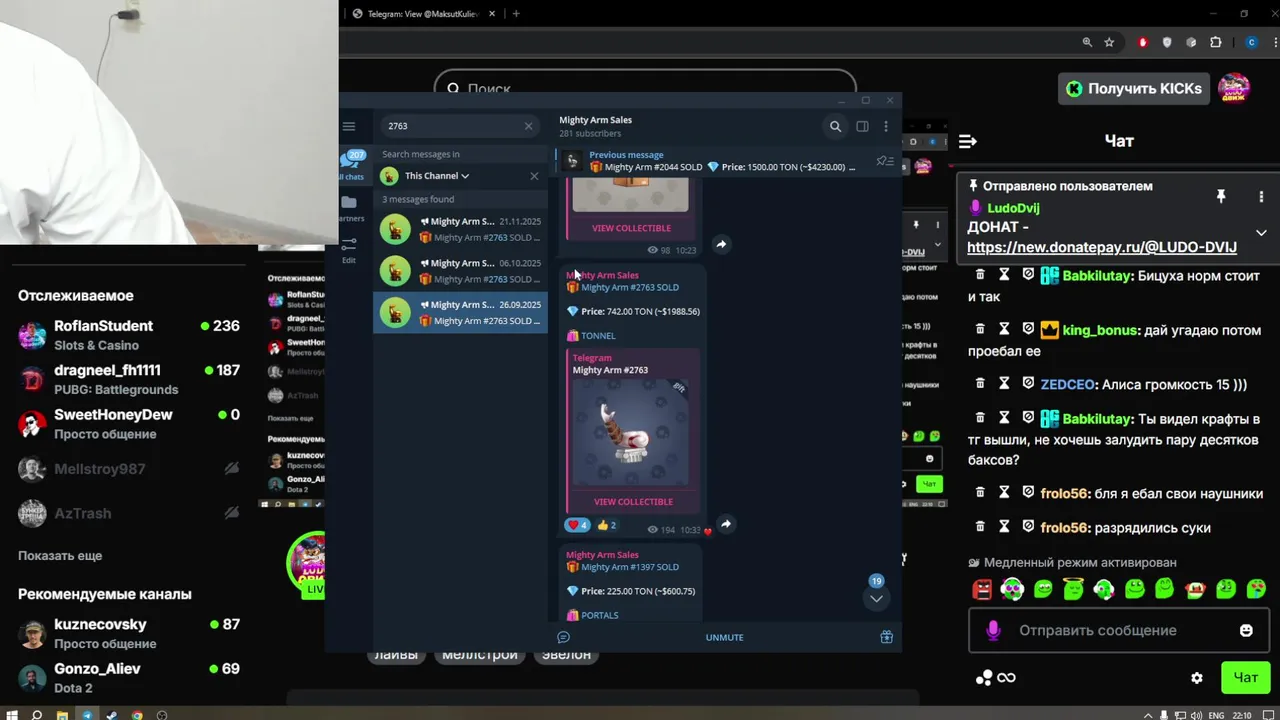The image size is (1280, 720).
Task: Open kuznecovsky recommended channel
Action: click(128, 633)
